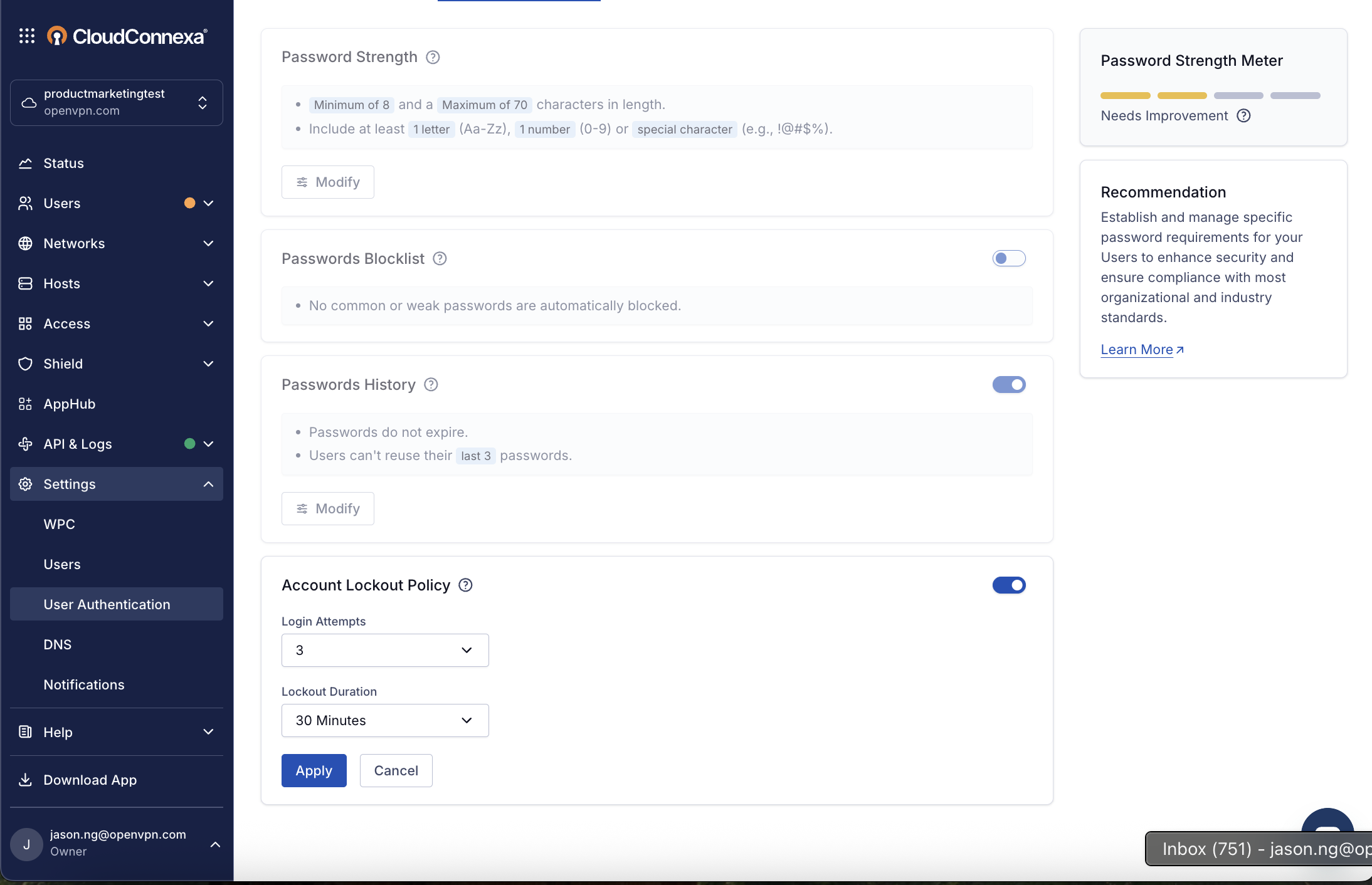Open the Password Strength help question mark
Viewport: 1372px width, 885px height.
click(433, 56)
